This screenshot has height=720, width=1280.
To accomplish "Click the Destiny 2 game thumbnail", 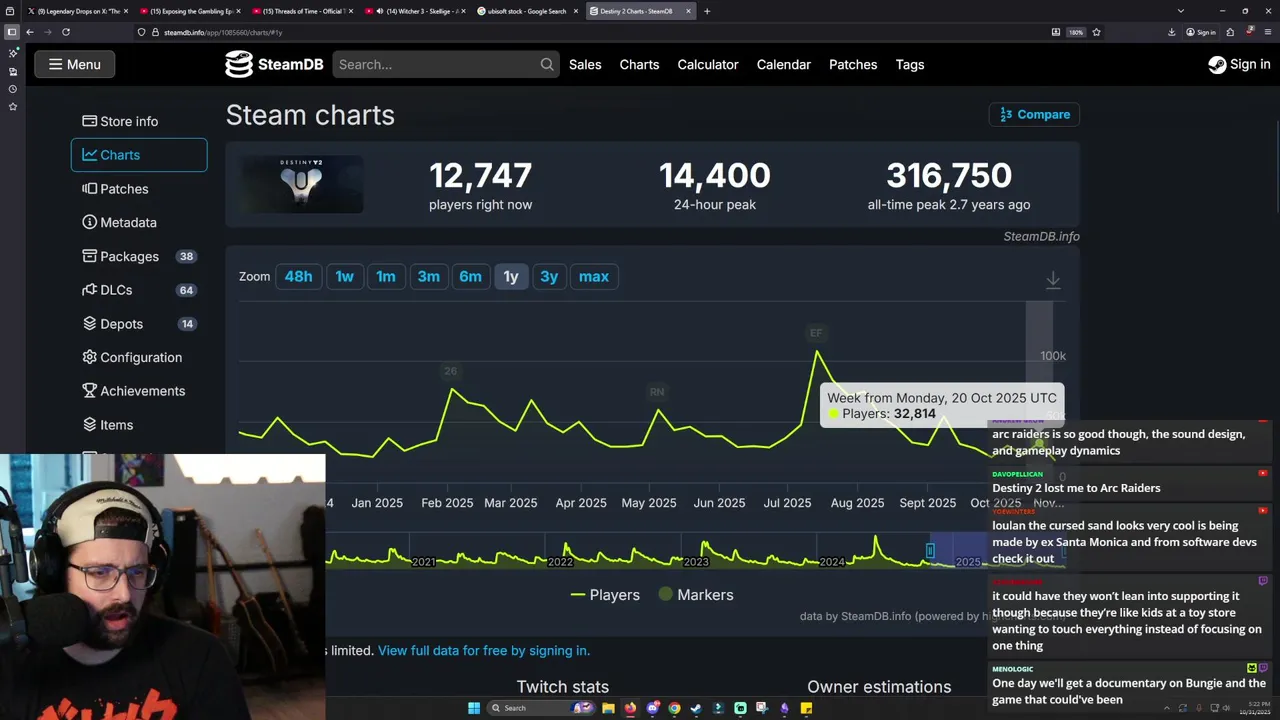I will [x=301, y=185].
